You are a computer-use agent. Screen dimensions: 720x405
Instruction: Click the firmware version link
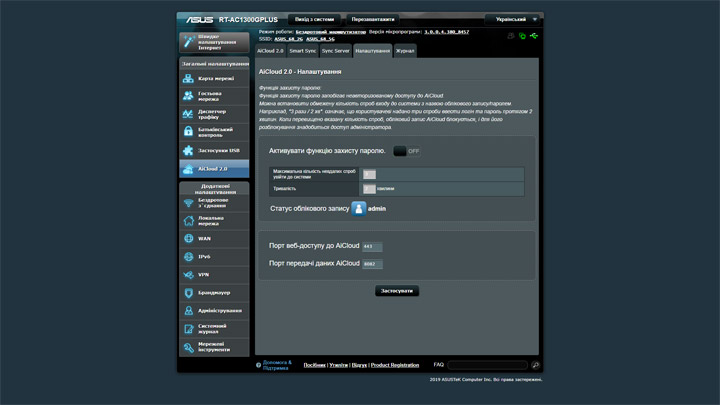click(x=446, y=32)
